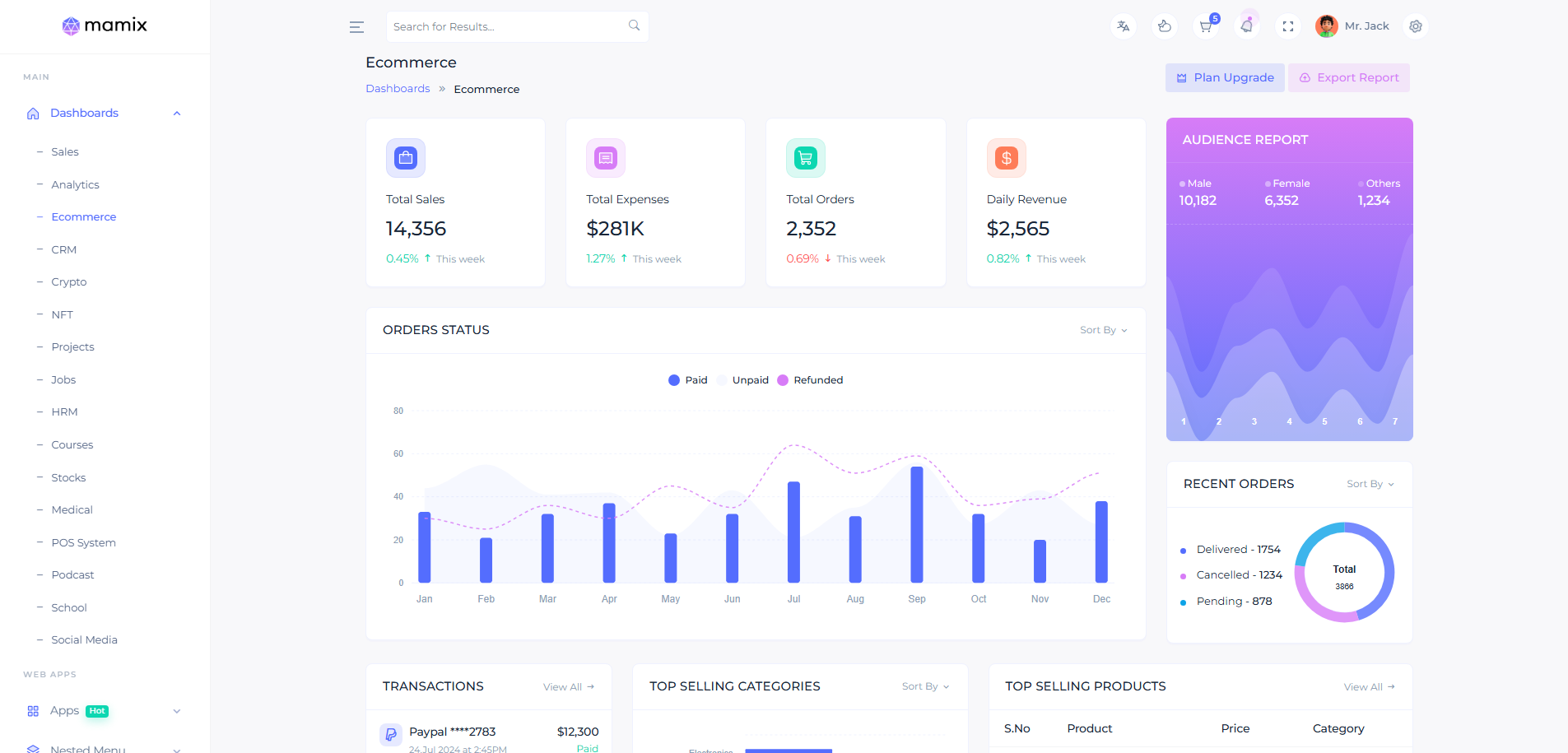Toggle the fullscreen icon

[x=1288, y=26]
